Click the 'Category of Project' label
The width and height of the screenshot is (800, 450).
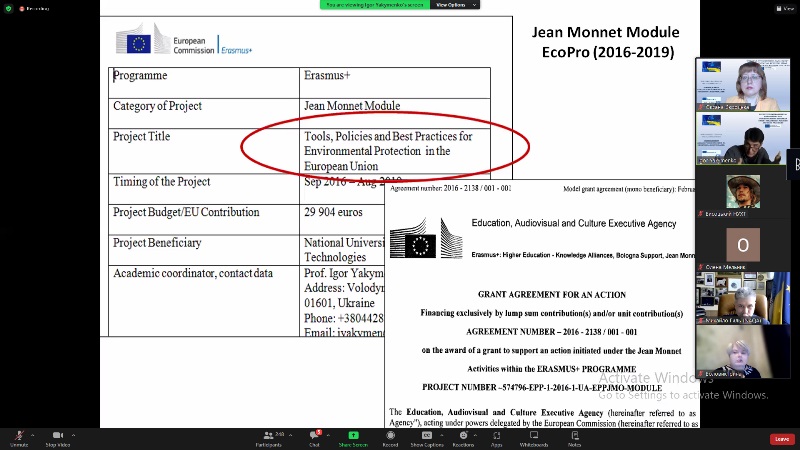[x=157, y=106]
